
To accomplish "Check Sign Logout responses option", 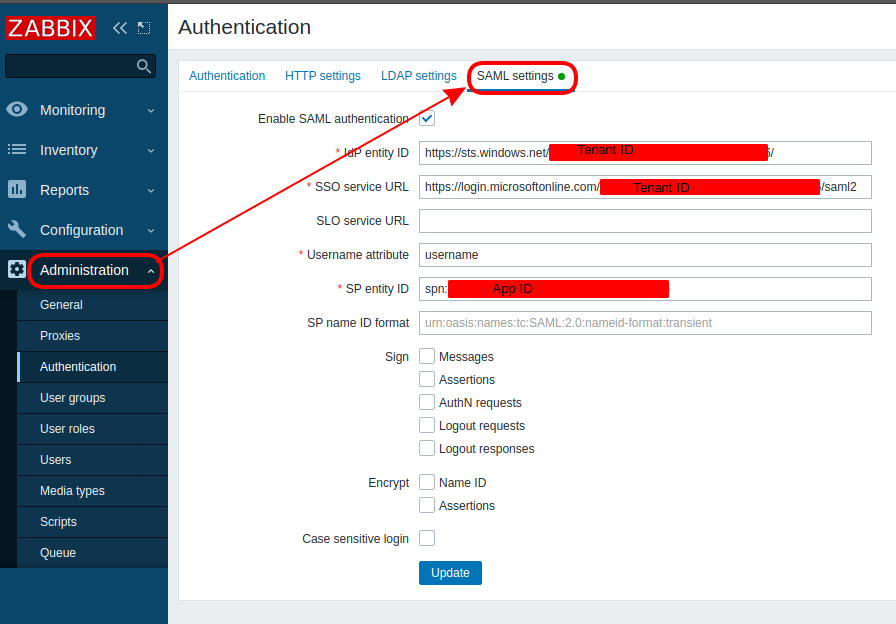I will (427, 448).
